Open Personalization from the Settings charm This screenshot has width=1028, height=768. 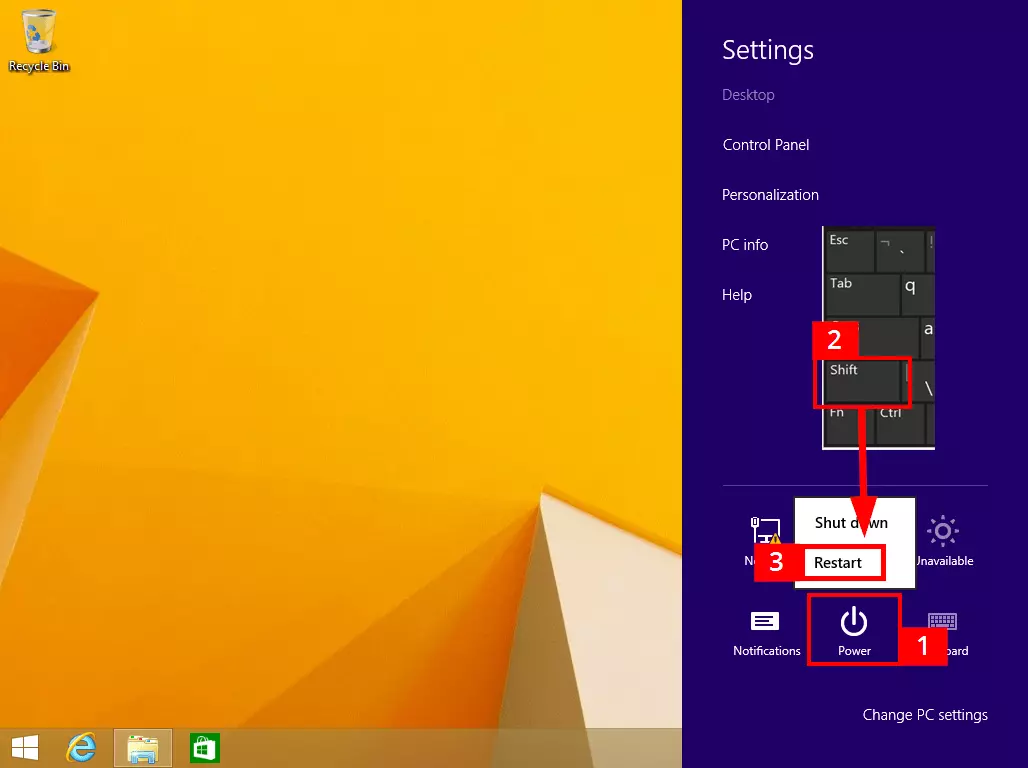pyautogui.click(x=770, y=195)
